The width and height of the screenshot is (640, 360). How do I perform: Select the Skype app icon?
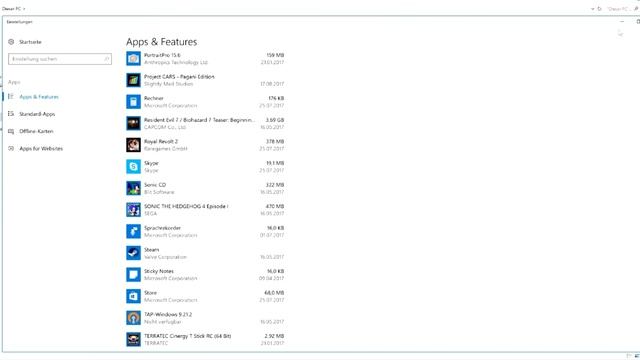pyautogui.click(x=133, y=167)
